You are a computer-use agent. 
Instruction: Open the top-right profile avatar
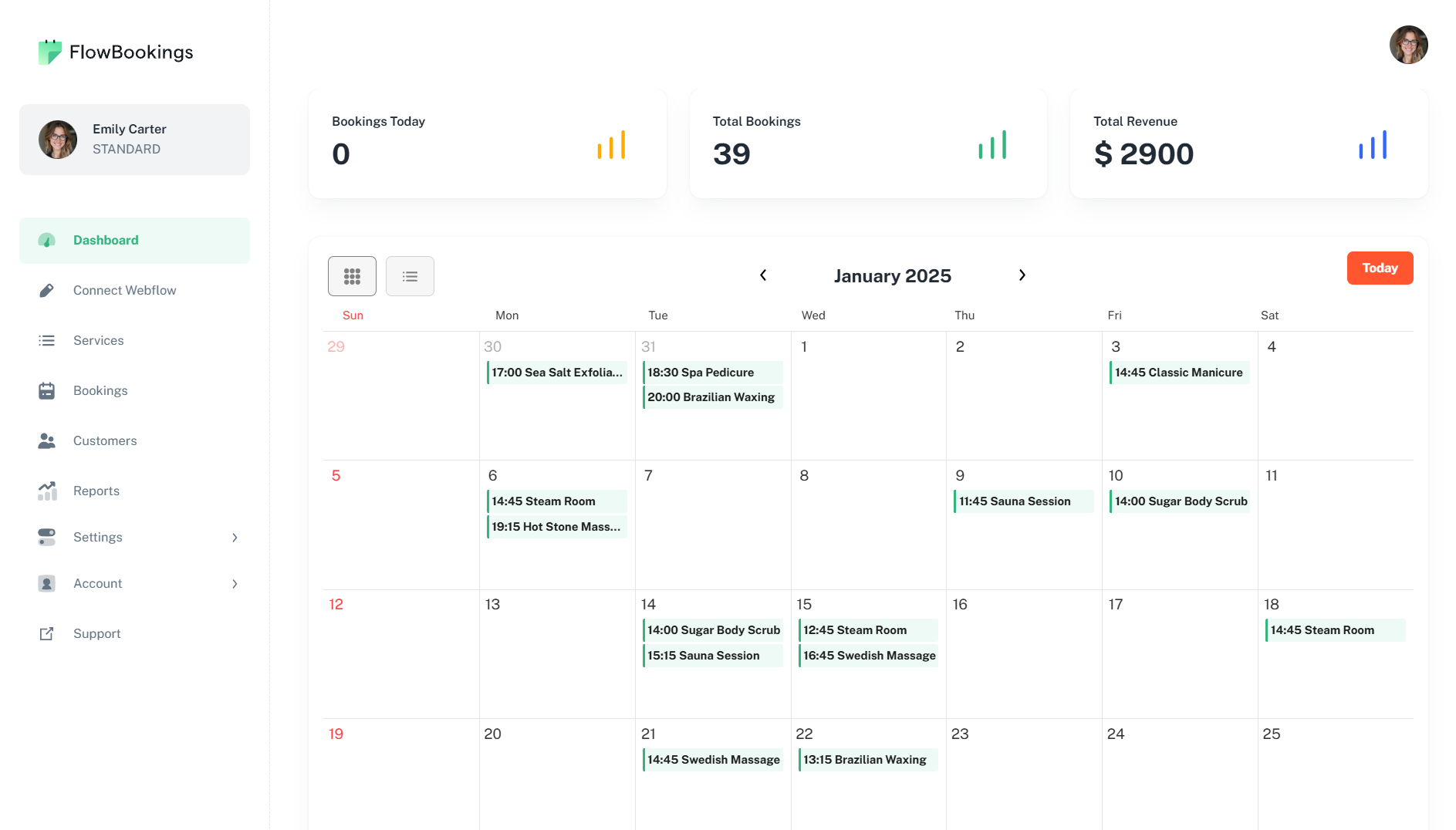(x=1408, y=45)
